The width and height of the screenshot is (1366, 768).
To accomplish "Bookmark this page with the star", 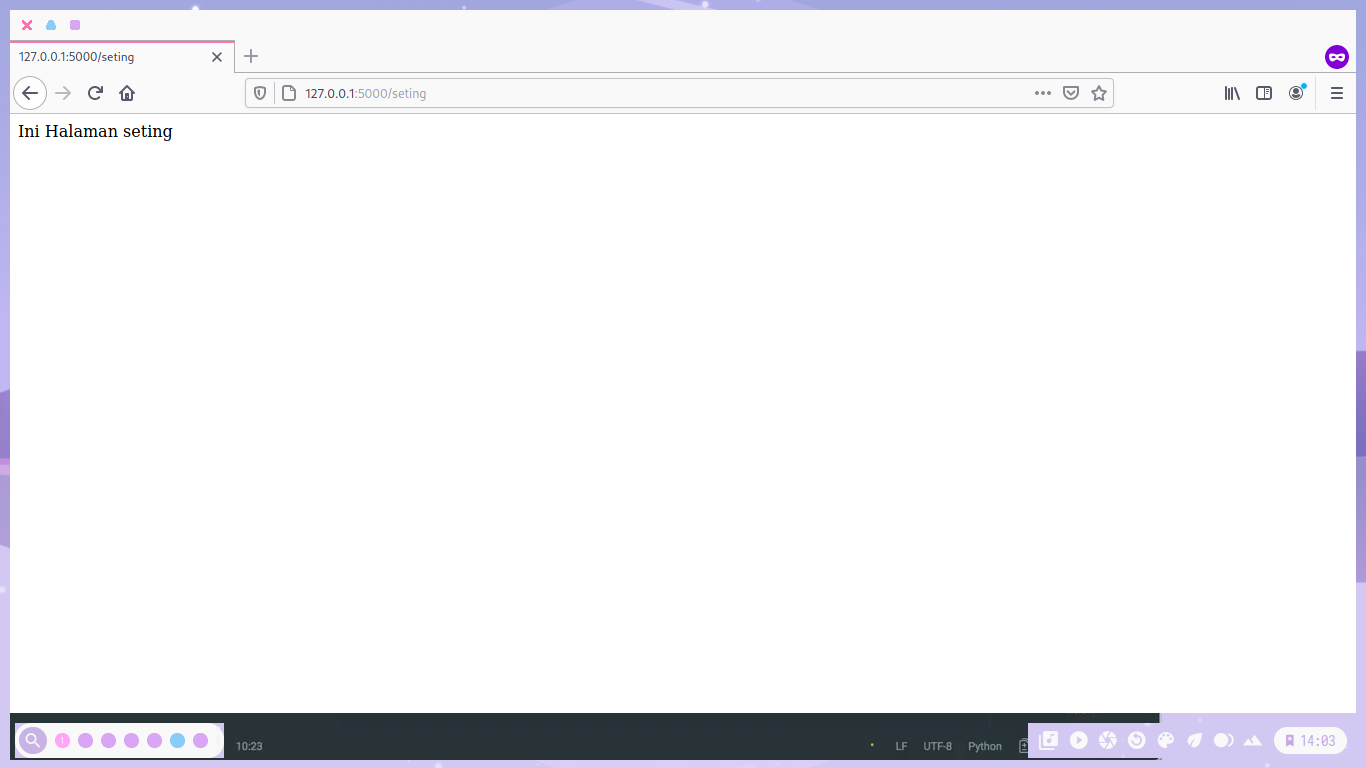I will [1099, 93].
